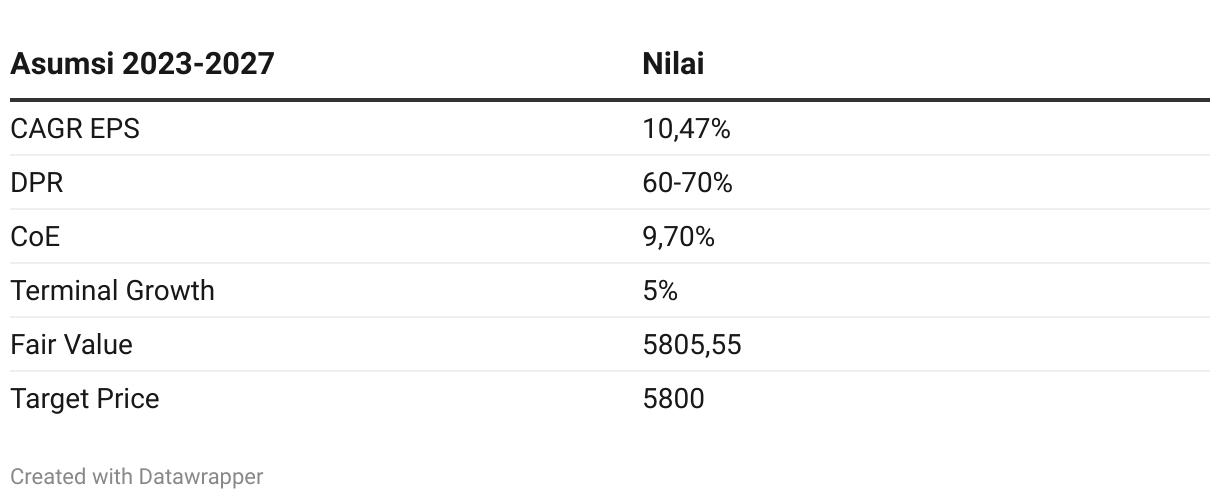
Task: Click the 5% terminal growth value
Action: (660, 291)
